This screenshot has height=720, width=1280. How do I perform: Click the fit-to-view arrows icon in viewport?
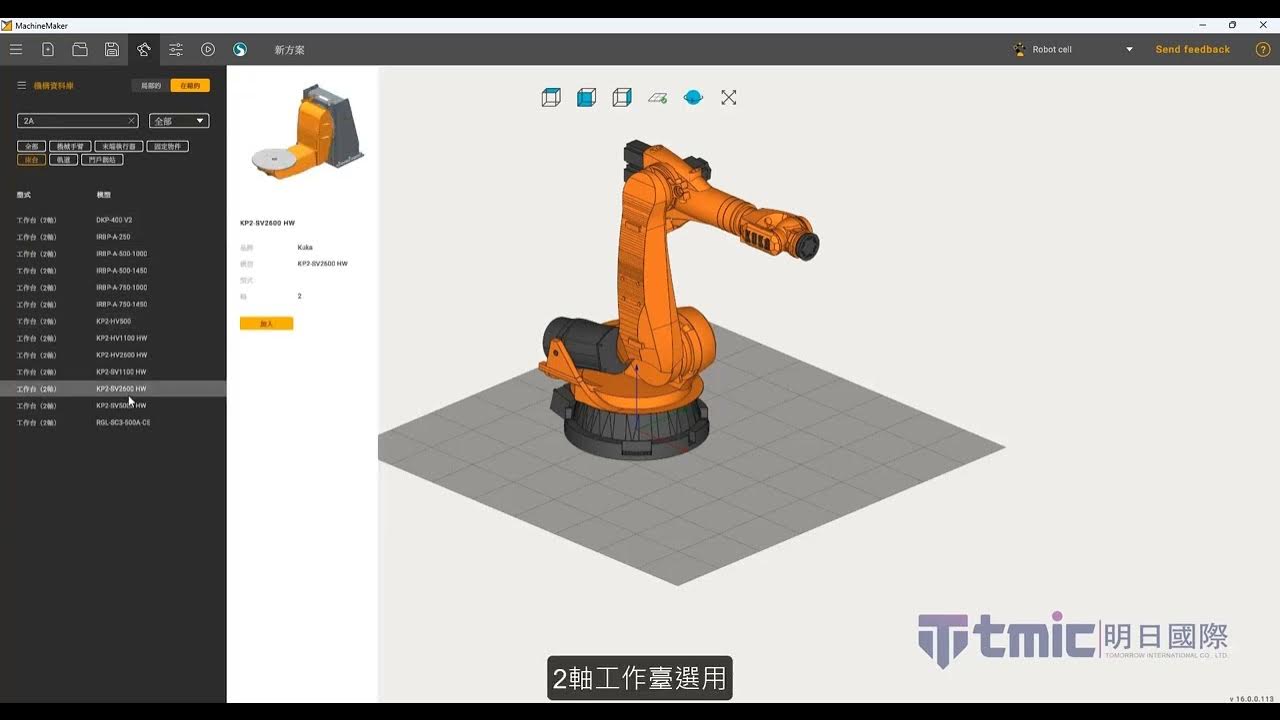point(729,97)
